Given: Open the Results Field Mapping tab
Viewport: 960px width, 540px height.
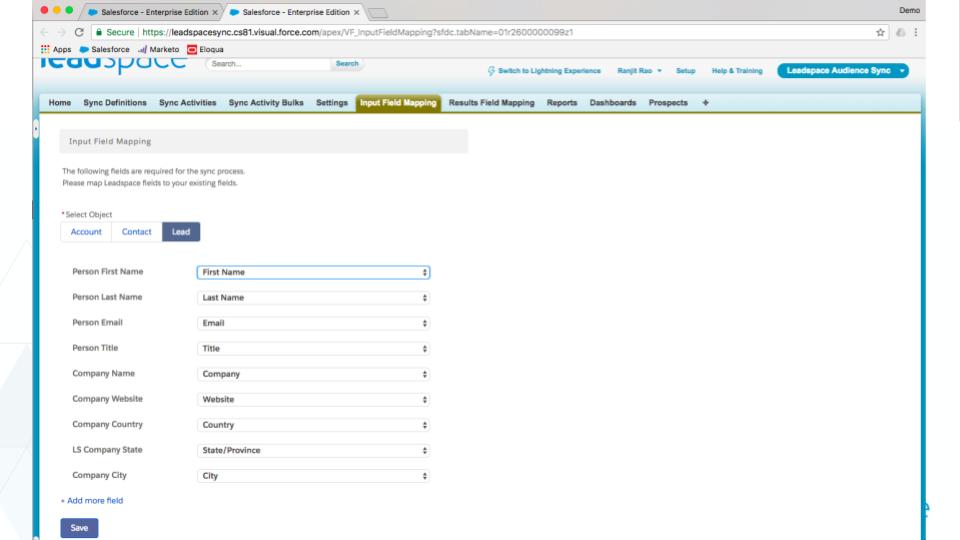Looking at the screenshot, I should pos(492,103).
